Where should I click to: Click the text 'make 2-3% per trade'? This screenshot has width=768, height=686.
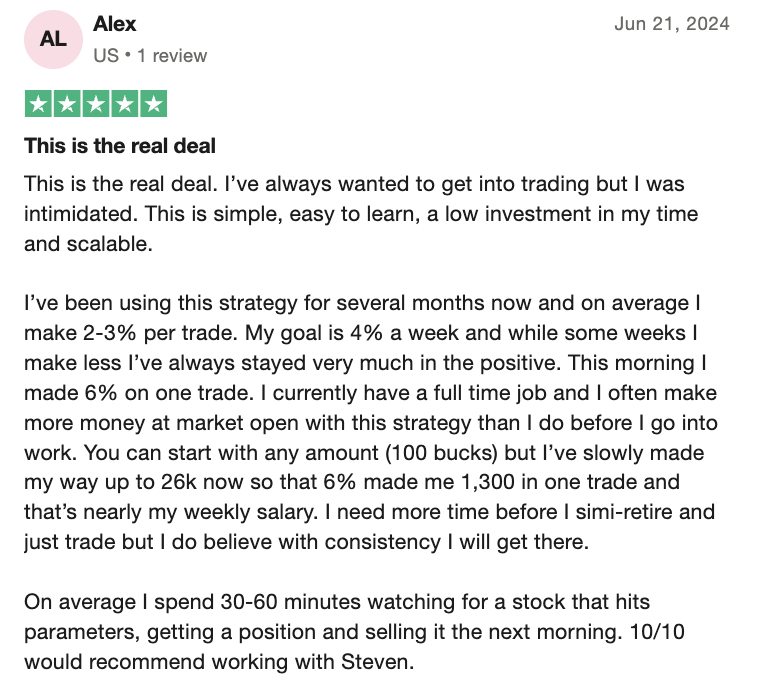click(131, 333)
